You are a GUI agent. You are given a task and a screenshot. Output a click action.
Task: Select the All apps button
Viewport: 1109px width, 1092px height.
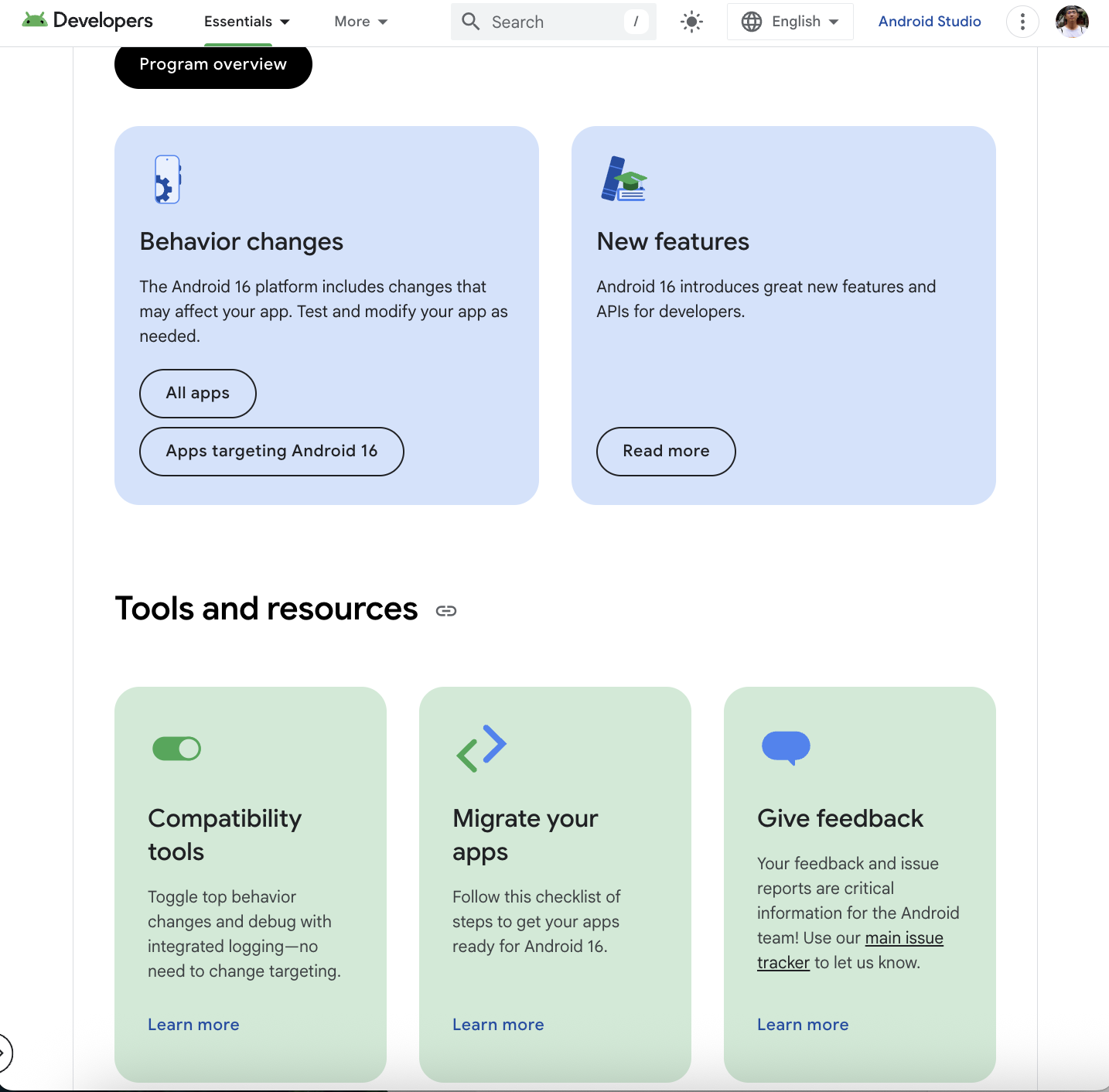197,394
